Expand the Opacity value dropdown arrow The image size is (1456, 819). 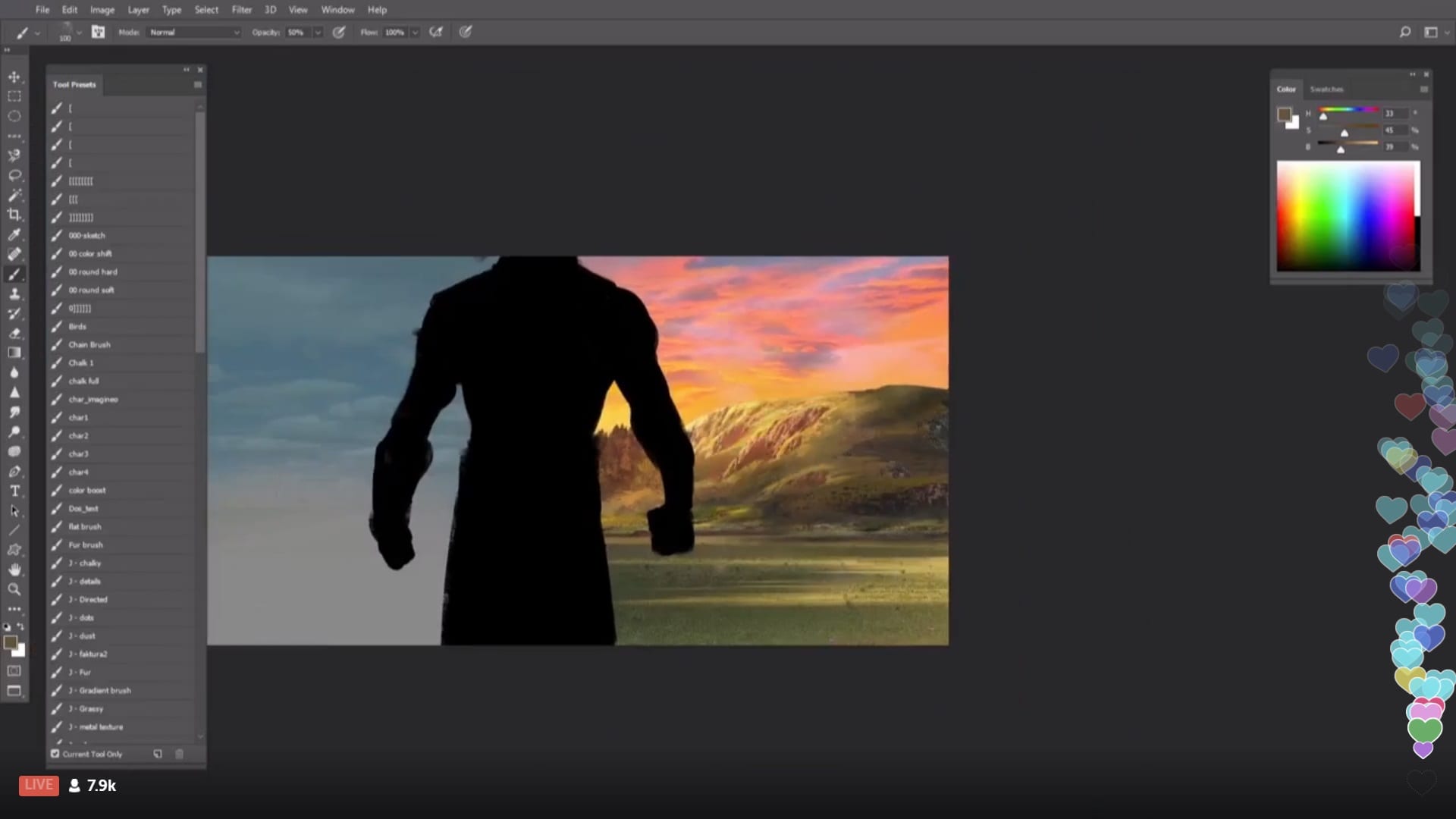318,32
